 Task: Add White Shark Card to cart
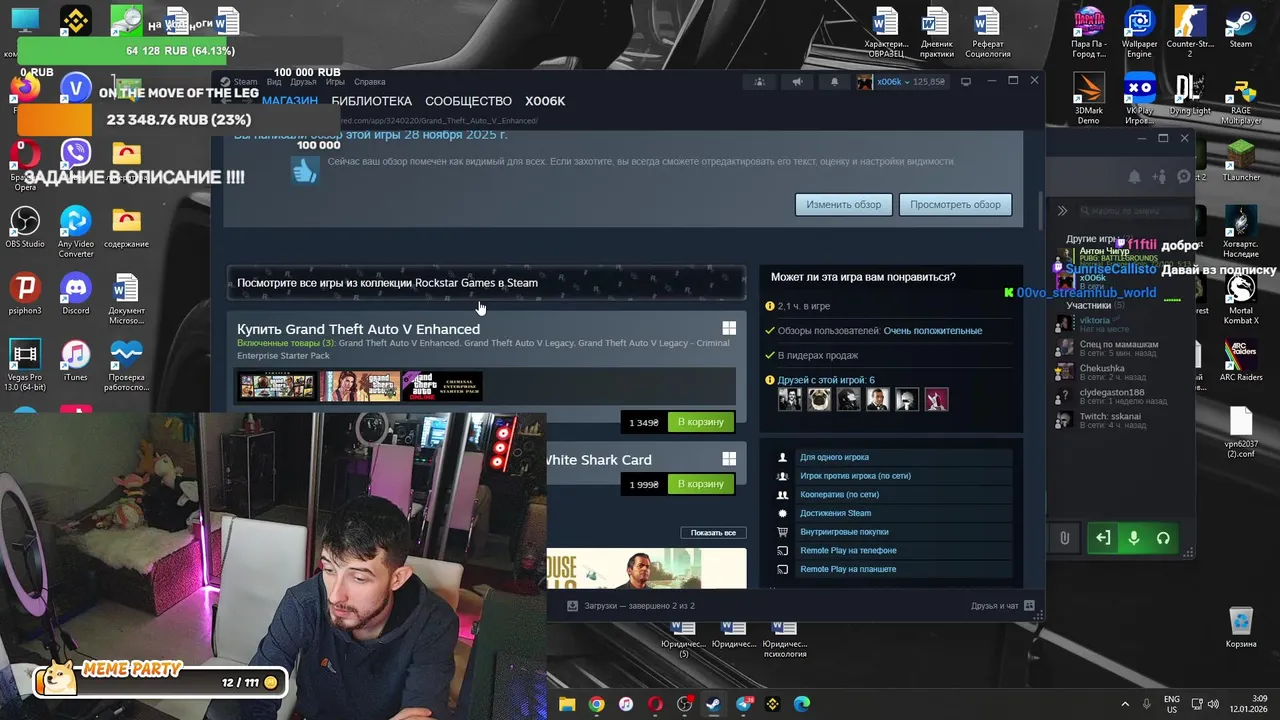tap(700, 484)
